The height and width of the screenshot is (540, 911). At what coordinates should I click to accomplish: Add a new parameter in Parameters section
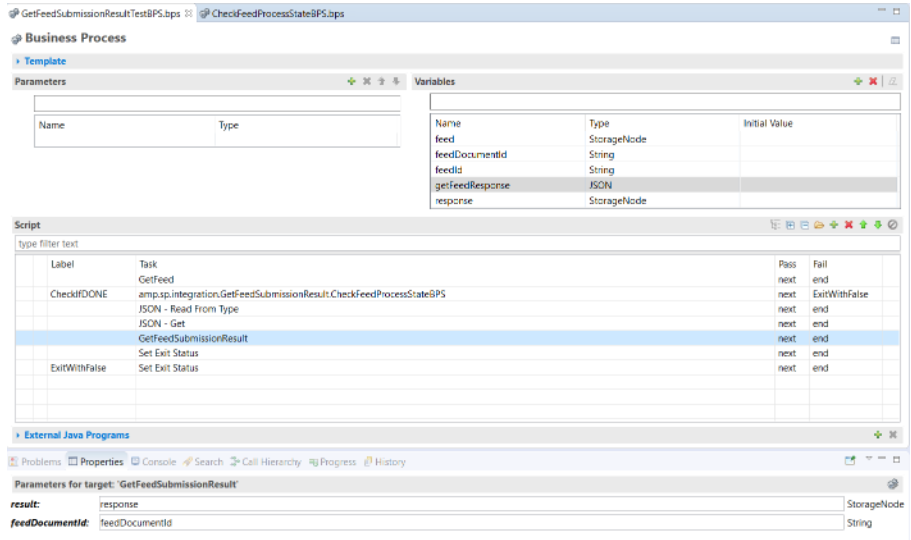pyautogui.click(x=352, y=81)
